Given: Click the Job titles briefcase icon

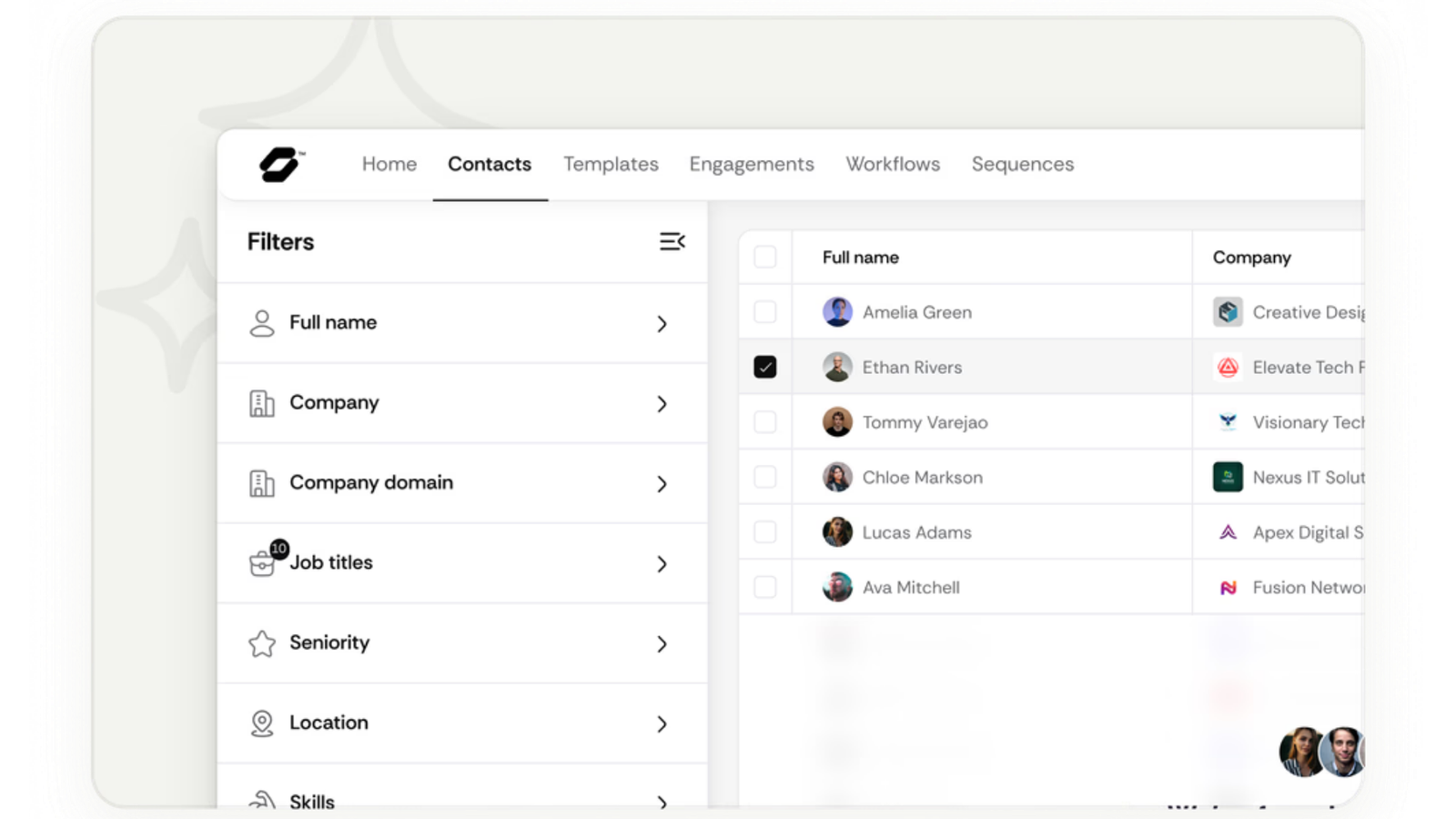Looking at the screenshot, I should 262,563.
